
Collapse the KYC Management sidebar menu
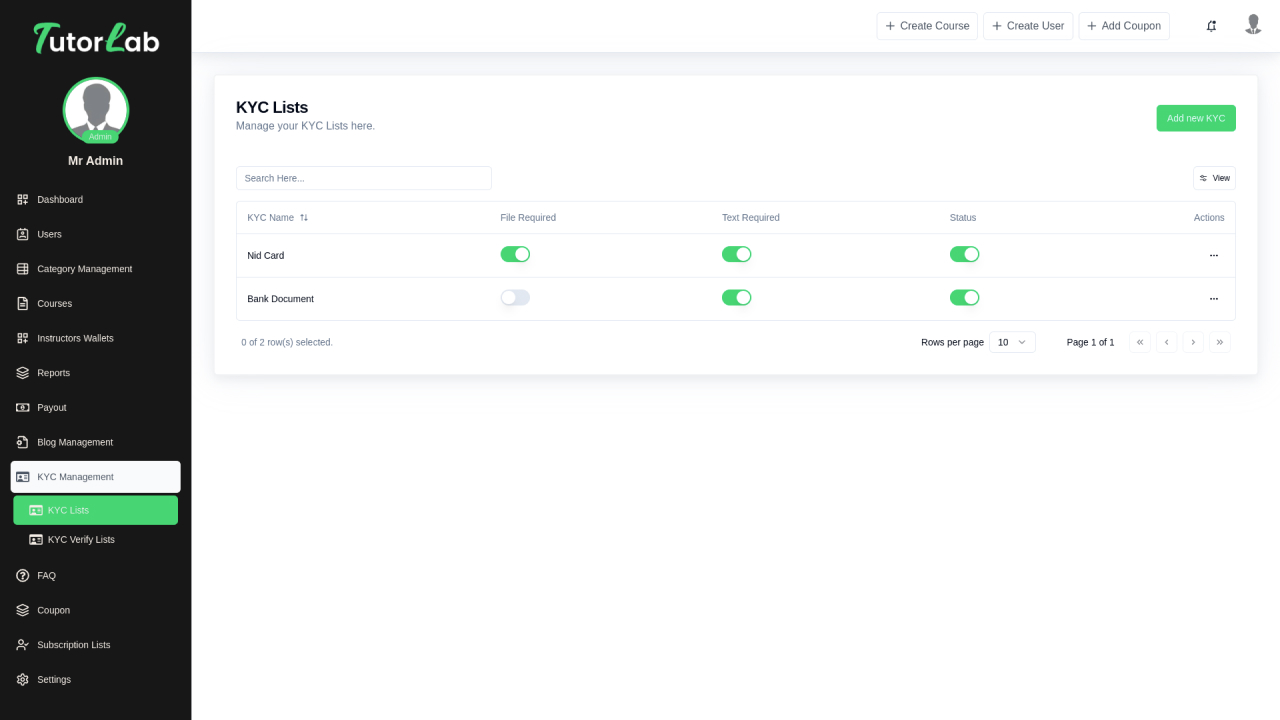(96, 477)
